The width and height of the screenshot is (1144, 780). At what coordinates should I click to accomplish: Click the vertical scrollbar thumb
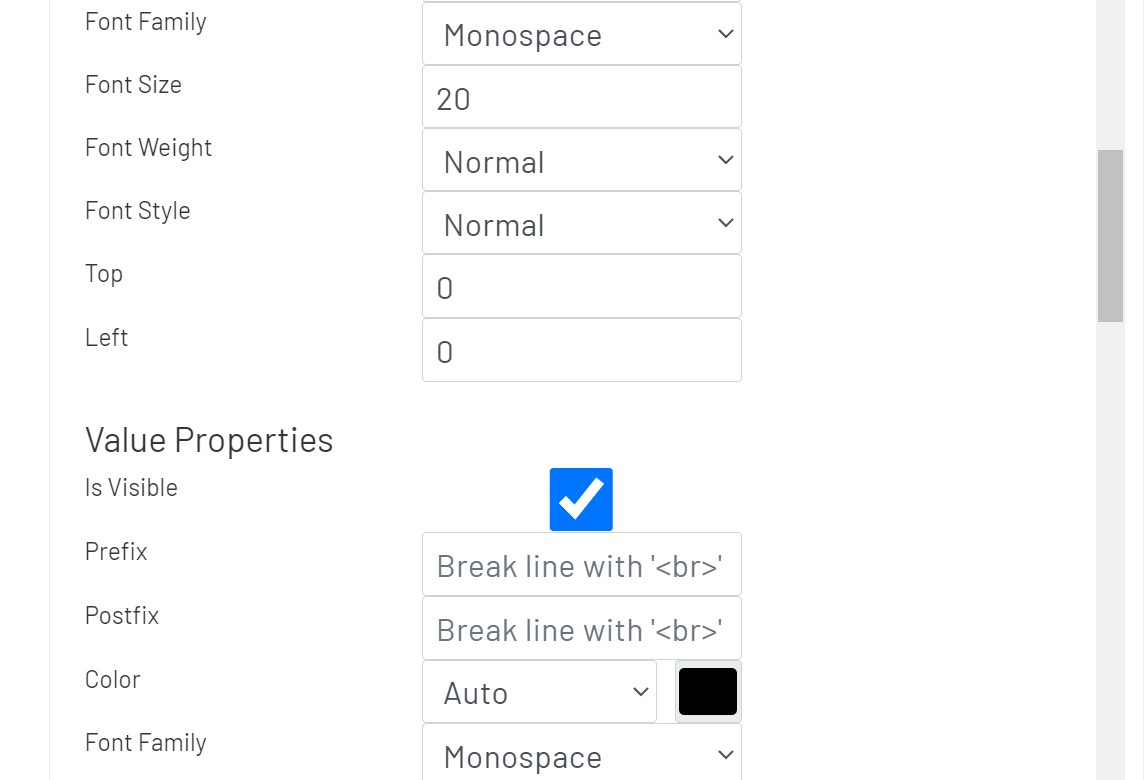tap(1110, 236)
